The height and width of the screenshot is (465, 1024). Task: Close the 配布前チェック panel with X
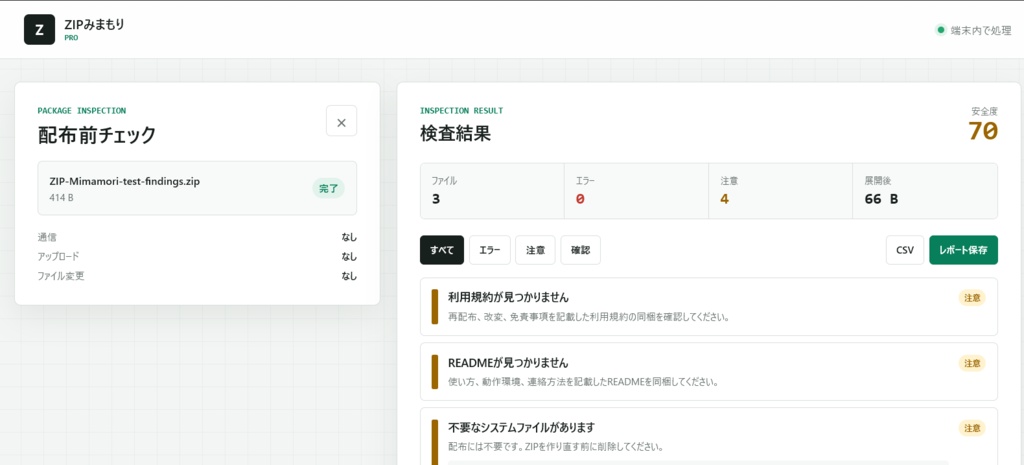342,121
